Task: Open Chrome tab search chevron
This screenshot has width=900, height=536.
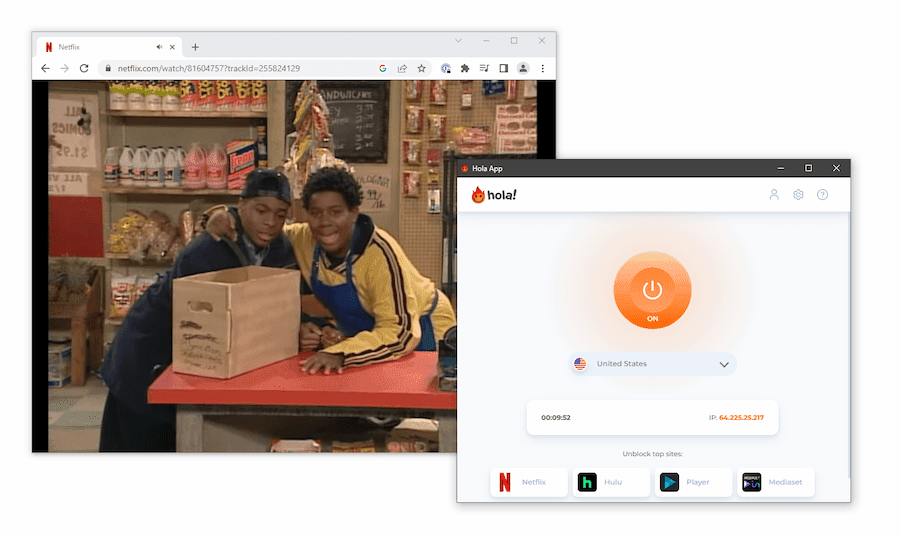Action: pos(458,41)
